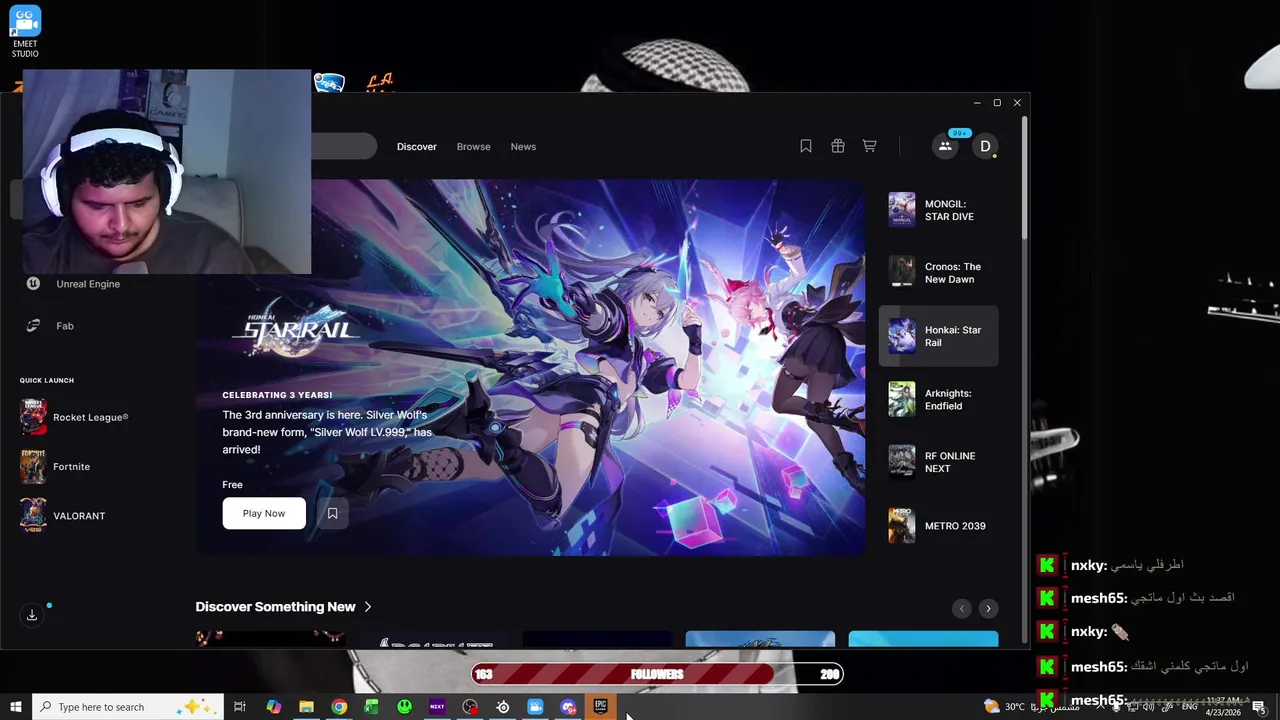
Task: Click the Arknights: Endfield thumbnail image
Action: tap(902, 399)
